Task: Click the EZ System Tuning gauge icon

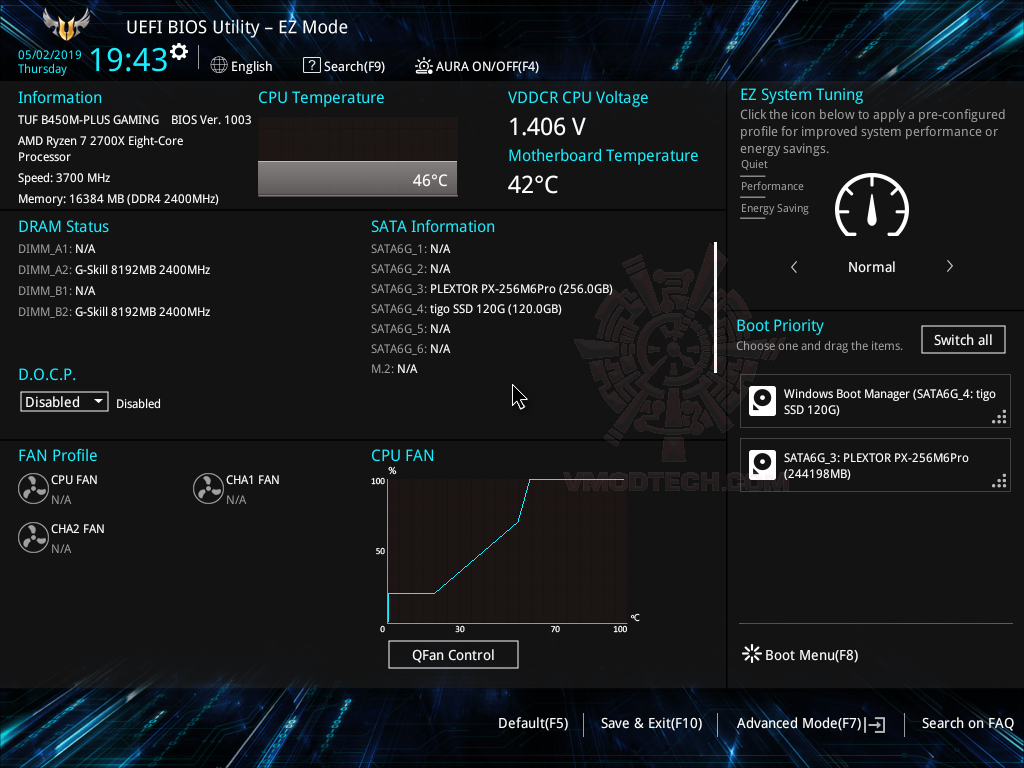Action: click(x=872, y=205)
